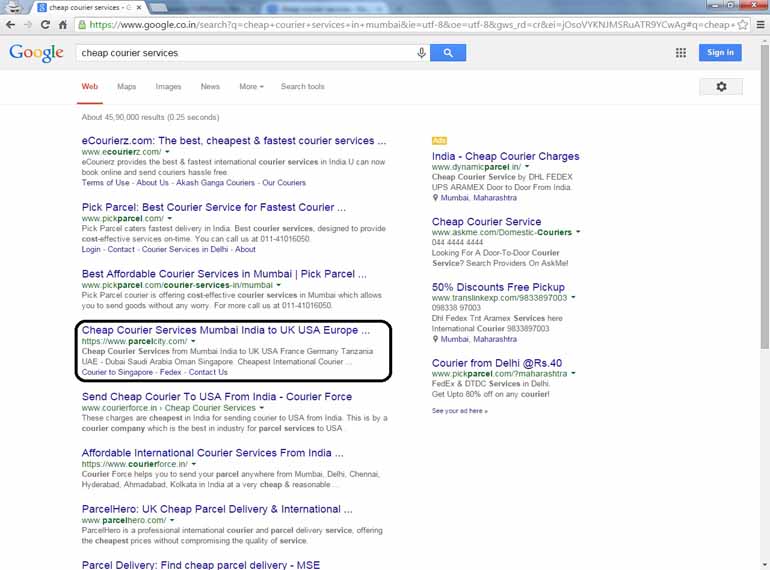Open India - Cheap Courier Charges ad
The width and height of the screenshot is (770, 570).
505,157
